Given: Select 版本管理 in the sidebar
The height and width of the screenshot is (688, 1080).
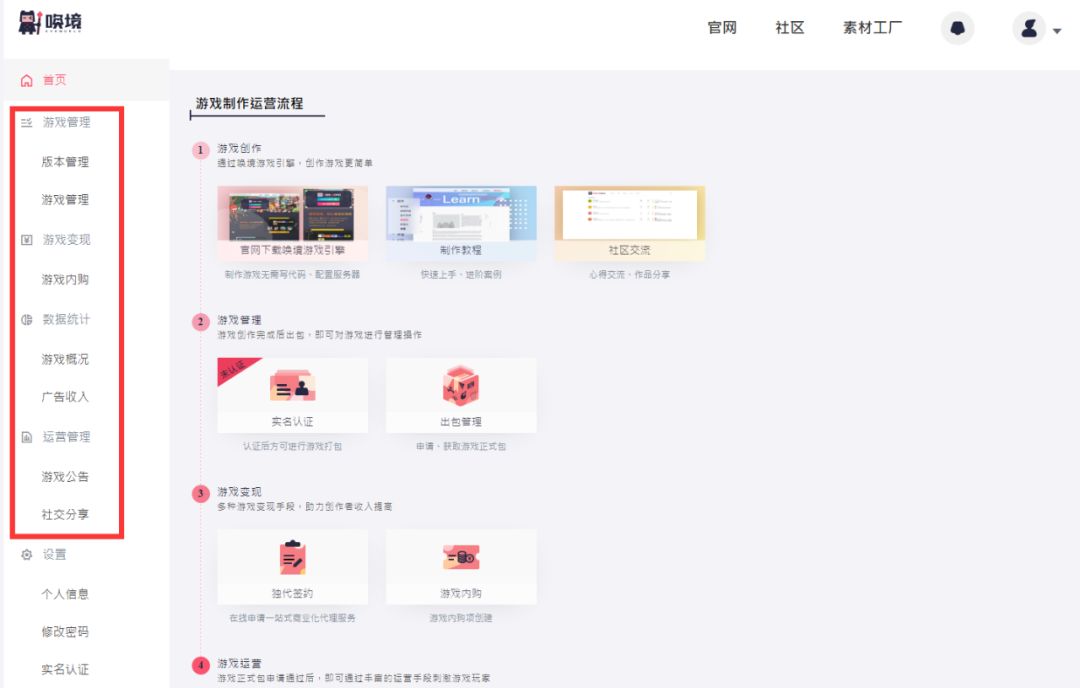Looking at the screenshot, I should tap(66, 160).
